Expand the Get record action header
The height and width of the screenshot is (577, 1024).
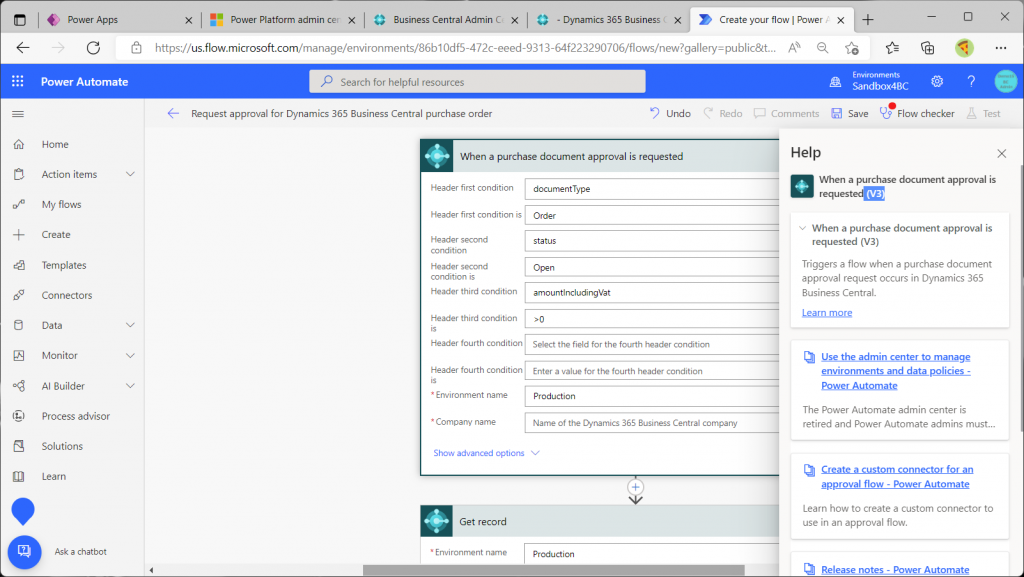[600, 522]
